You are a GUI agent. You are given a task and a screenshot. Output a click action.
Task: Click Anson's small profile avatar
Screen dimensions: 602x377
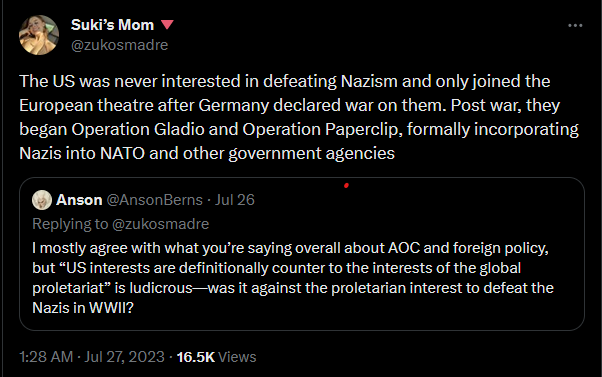(42, 200)
